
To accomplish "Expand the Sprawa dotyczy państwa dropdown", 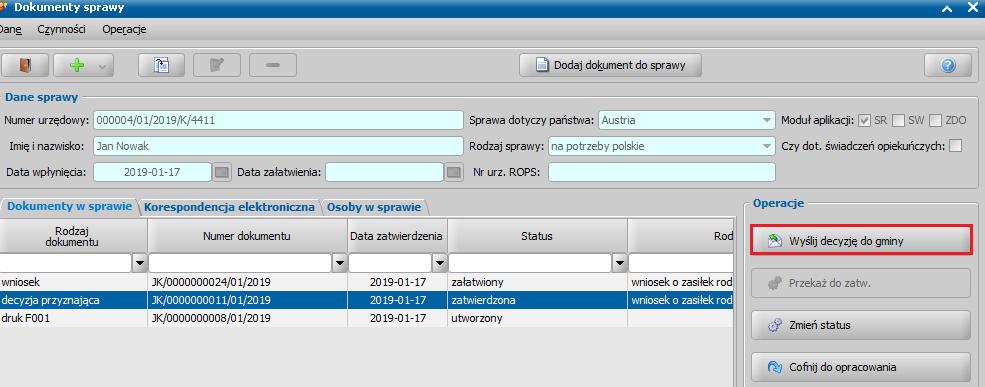I will tap(766, 120).
